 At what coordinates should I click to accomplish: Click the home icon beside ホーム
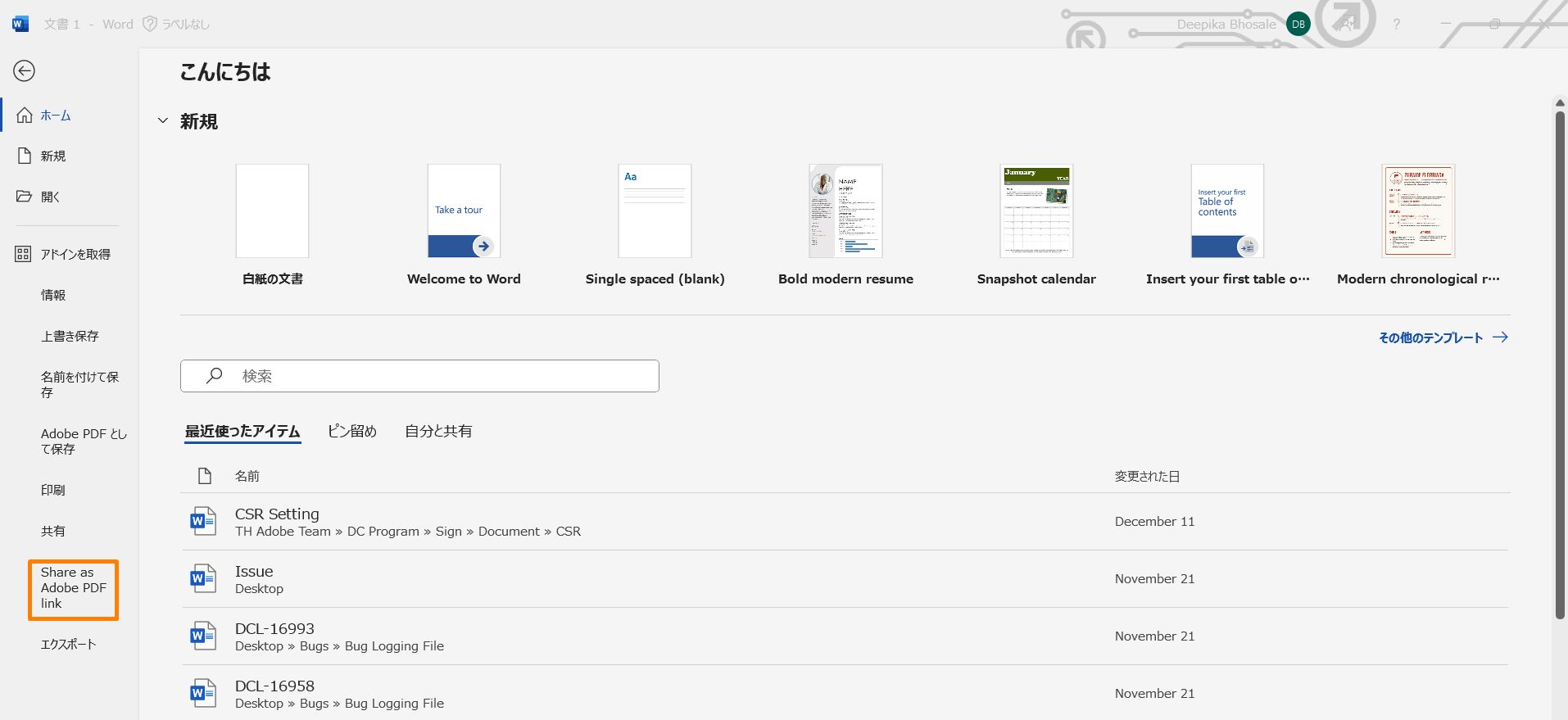pos(25,115)
